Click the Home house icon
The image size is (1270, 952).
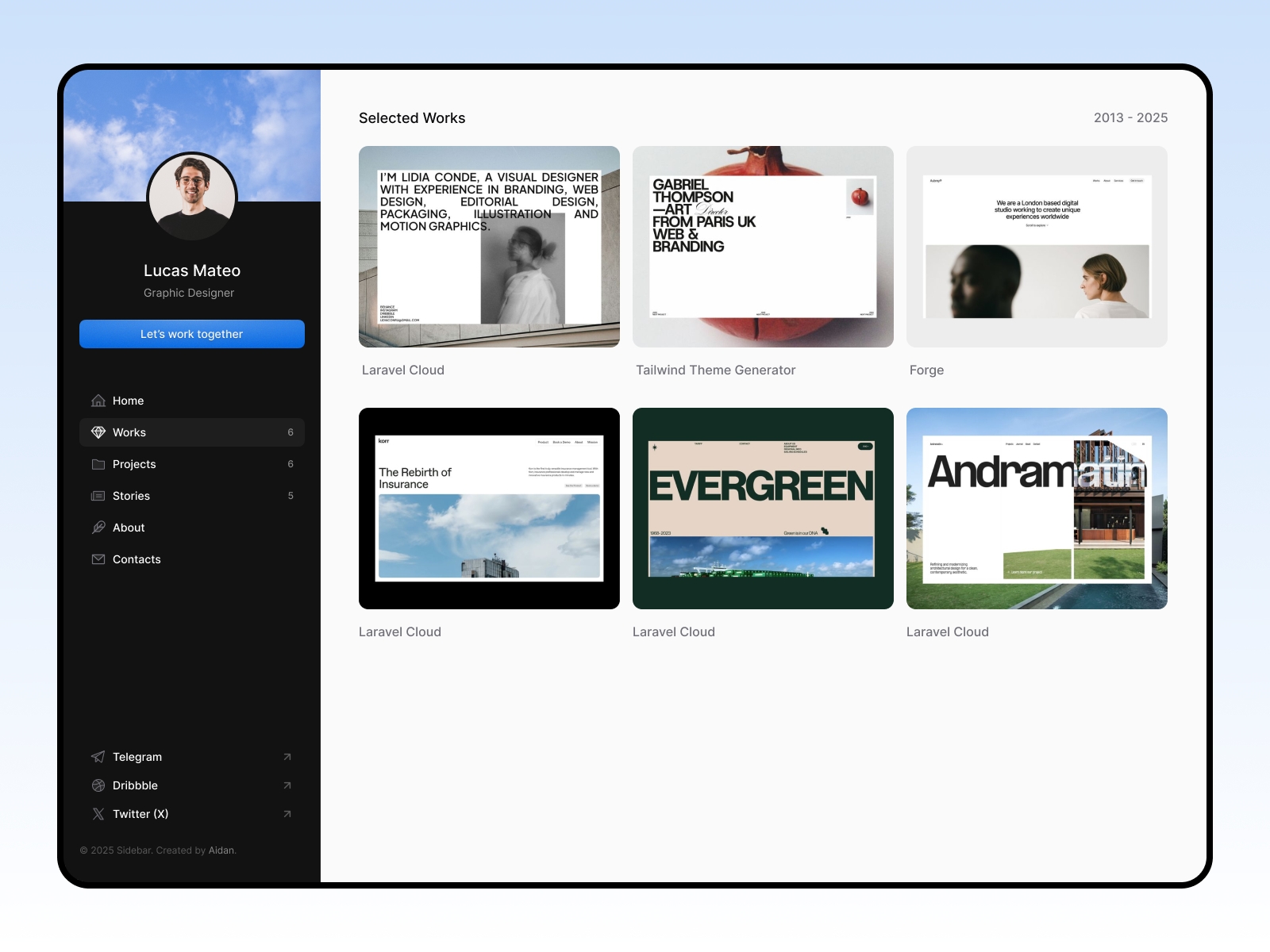point(98,401)
